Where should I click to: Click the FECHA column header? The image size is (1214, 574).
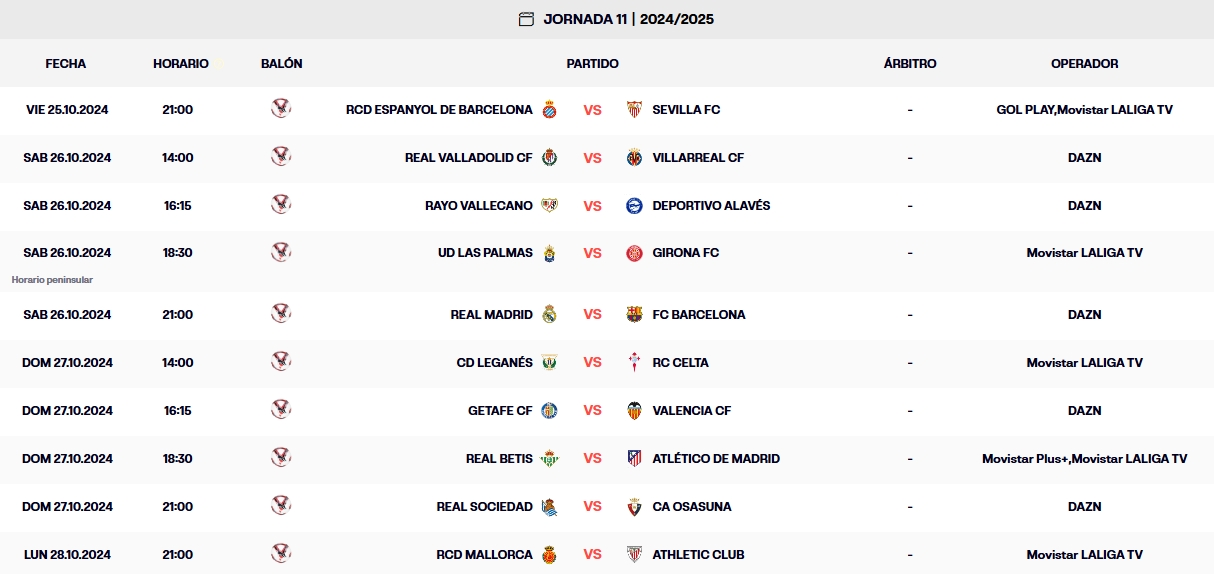(x=66, y=64)
